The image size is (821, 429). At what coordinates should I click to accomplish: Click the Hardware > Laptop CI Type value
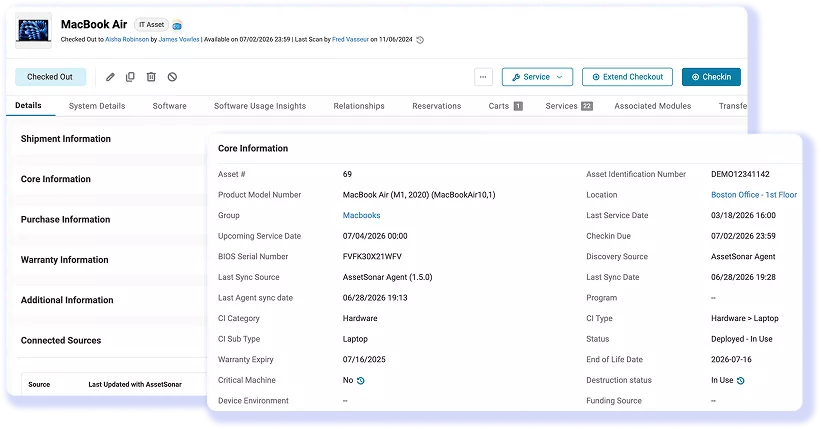[745, 318]
